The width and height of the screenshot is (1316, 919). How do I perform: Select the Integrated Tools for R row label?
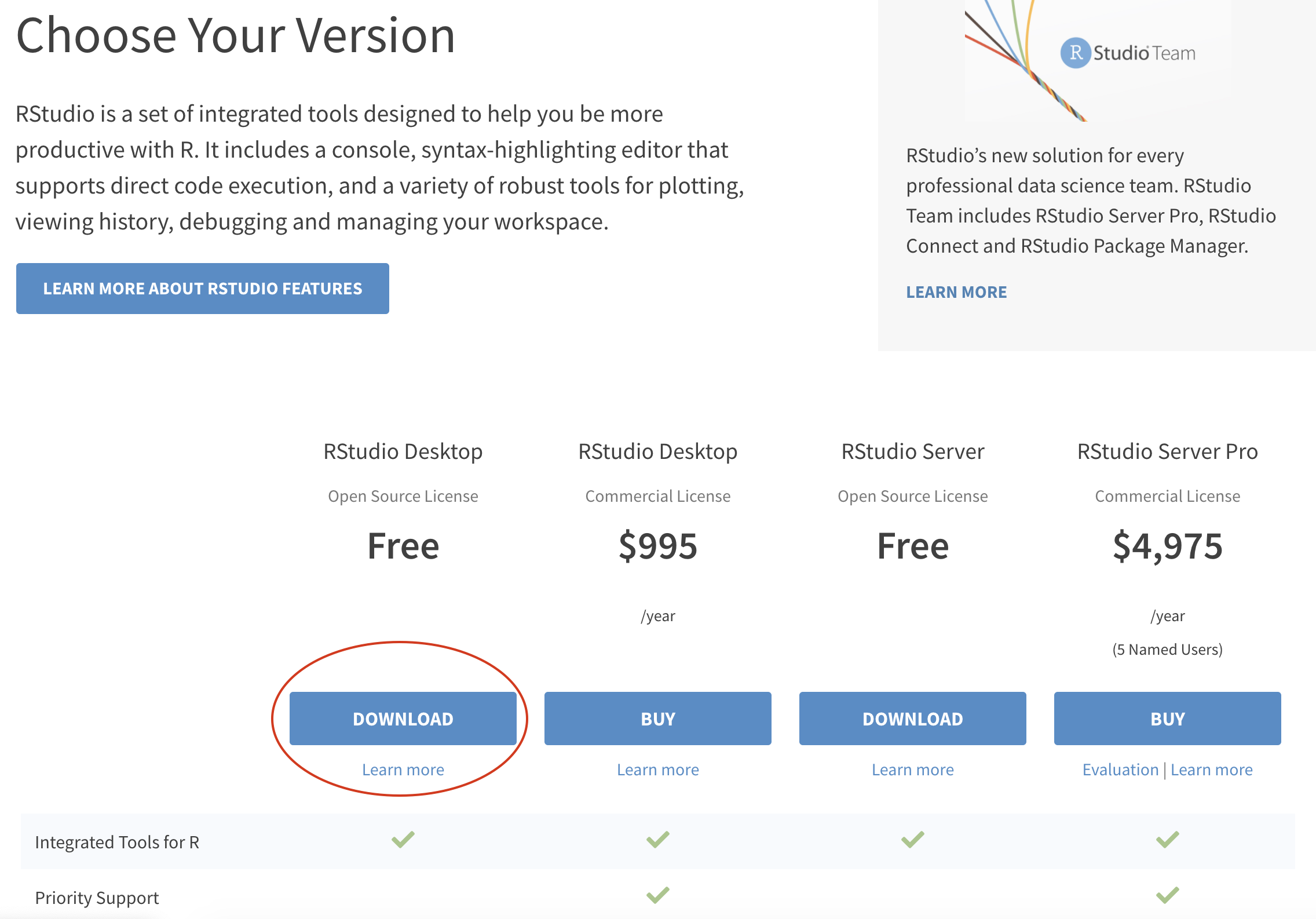(117, 842)
